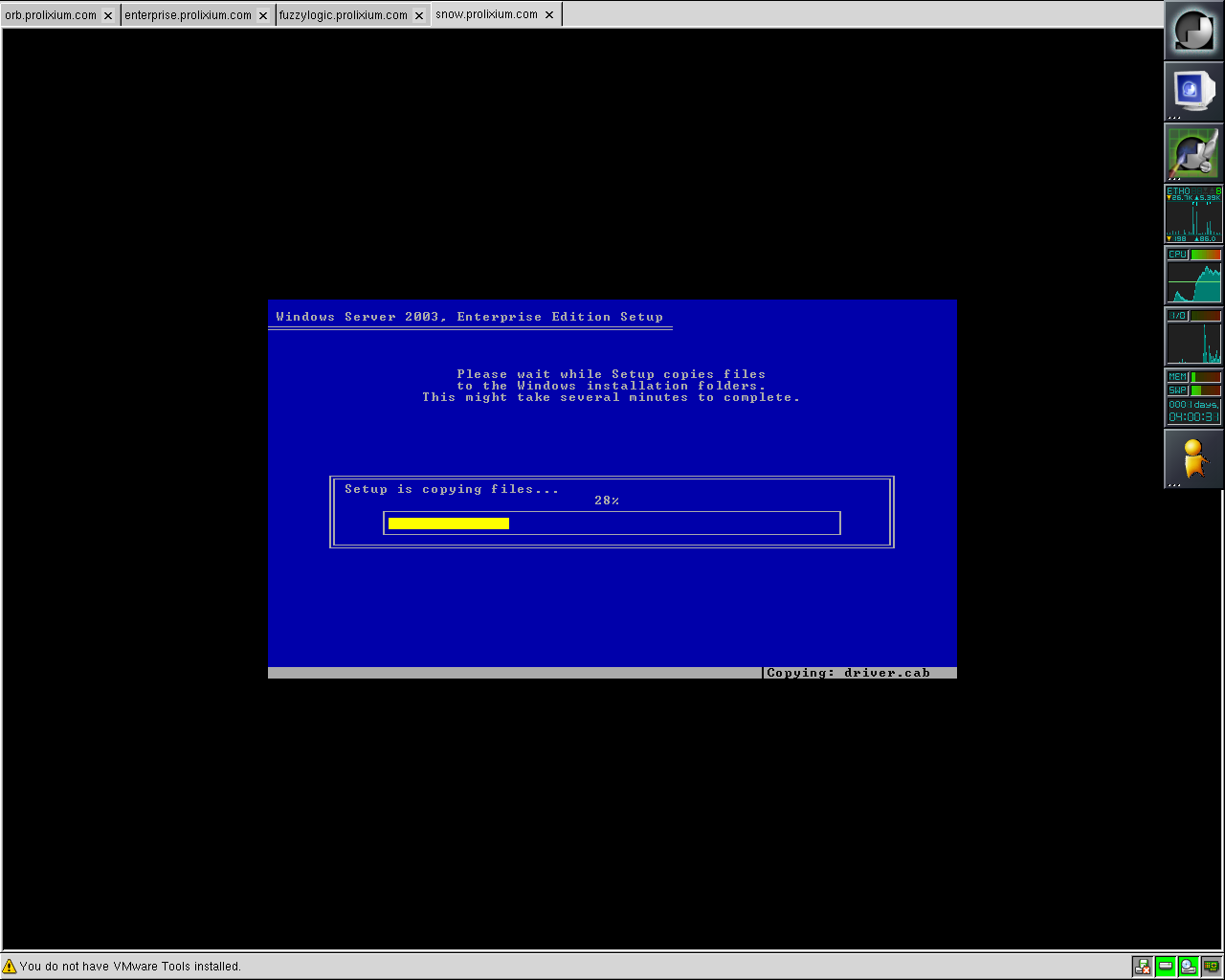The image size is (1225, 980).
Task: Close the enterprise.prolixium.com tab
Action: tap(263, 15)
